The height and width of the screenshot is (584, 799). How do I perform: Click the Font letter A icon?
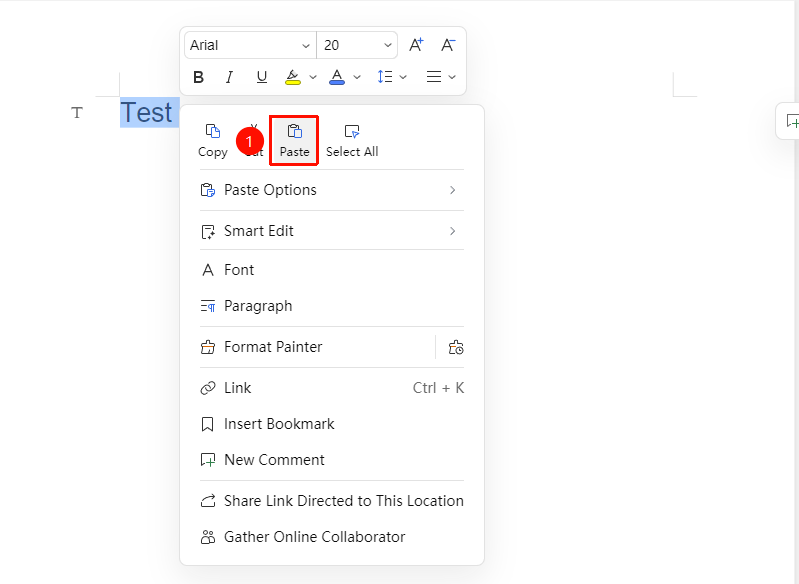[207, 270]
